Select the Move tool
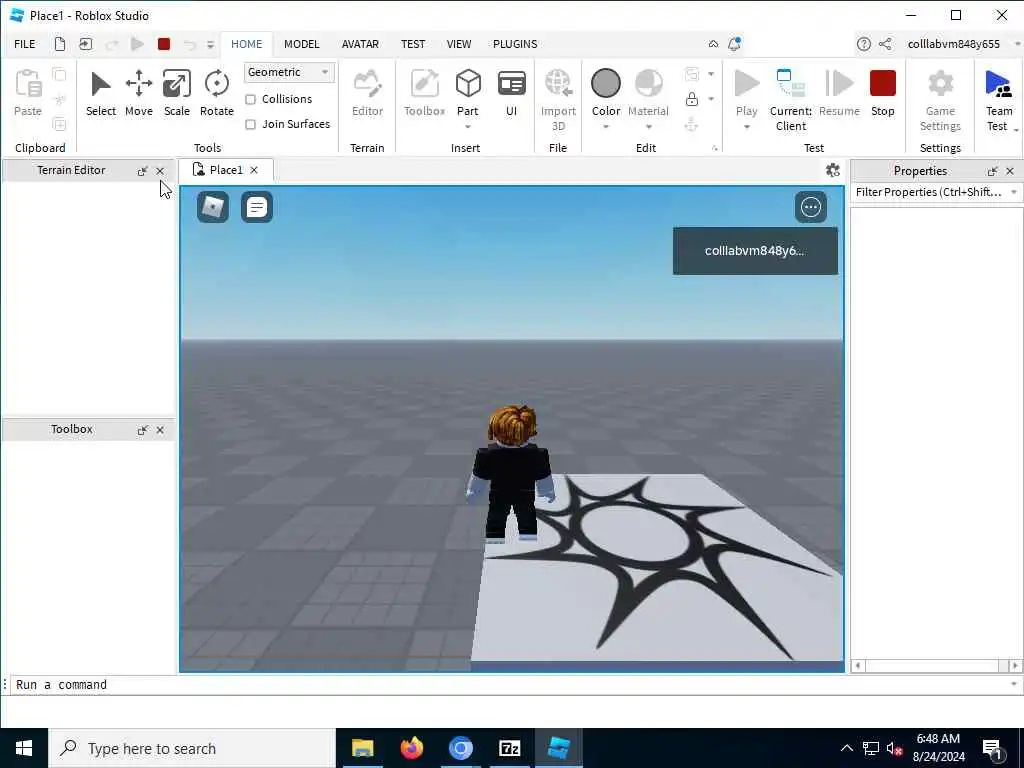 point(138,93)
